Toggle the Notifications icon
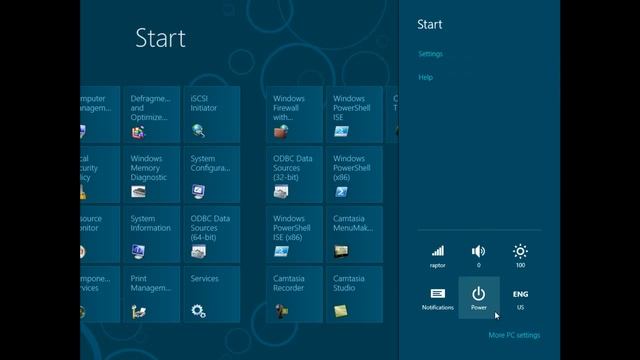Image resolution: width=640 pixels, height=360 pixels. (438, 298)
